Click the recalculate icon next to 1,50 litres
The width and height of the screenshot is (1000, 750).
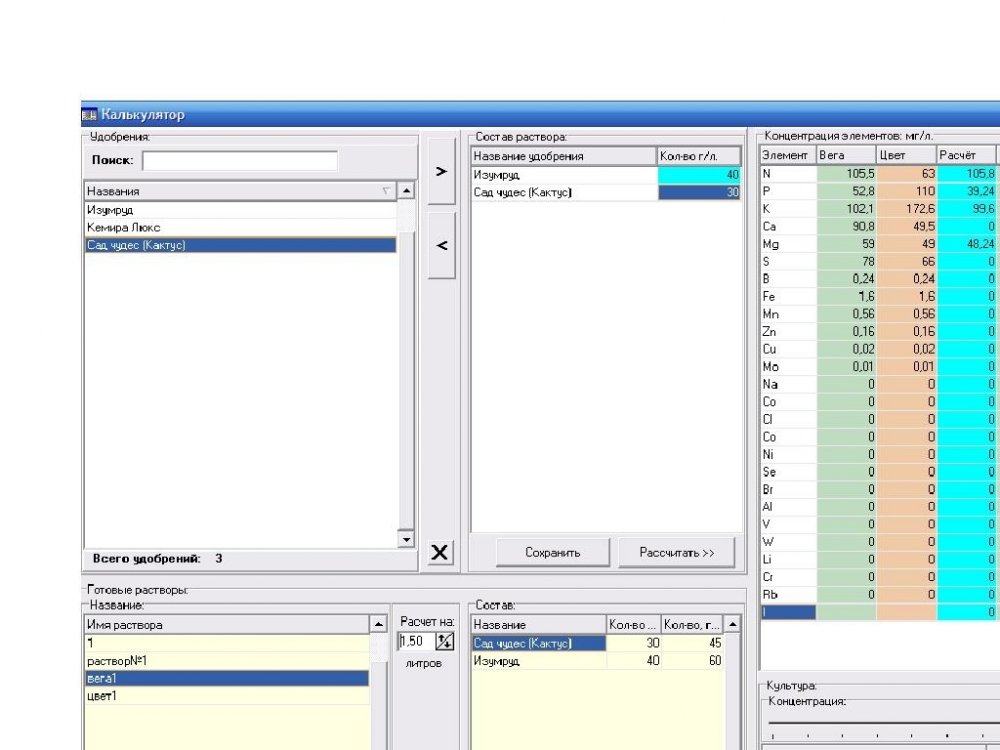(445, 641)
